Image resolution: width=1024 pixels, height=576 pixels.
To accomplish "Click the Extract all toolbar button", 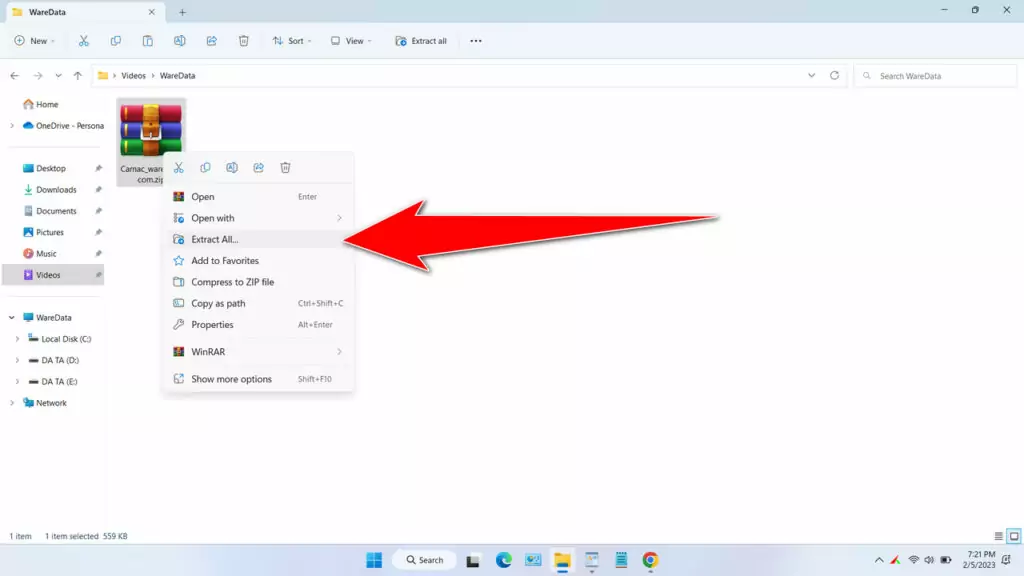I will (x=421, y=40).
